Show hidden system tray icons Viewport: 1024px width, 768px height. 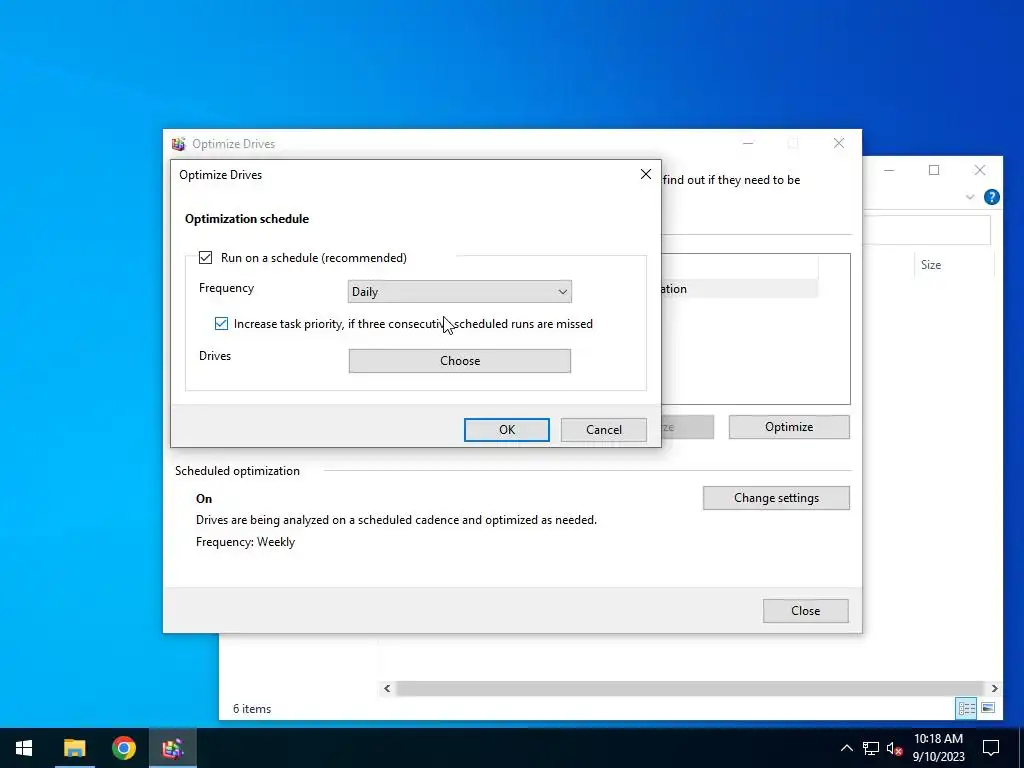846,748
